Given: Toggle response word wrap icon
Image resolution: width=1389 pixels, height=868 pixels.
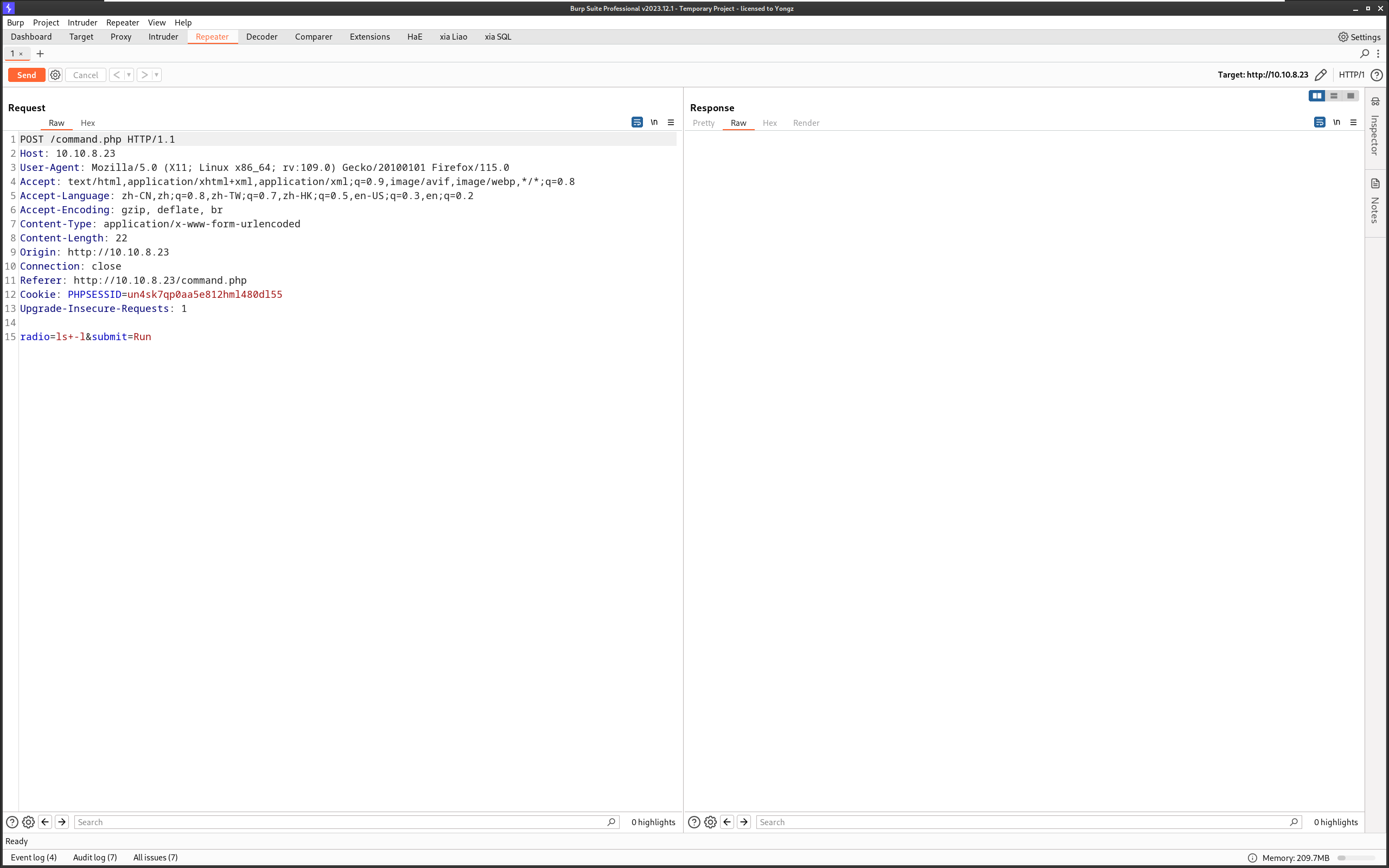Looking at the screenshot, I should point(1320,122).
